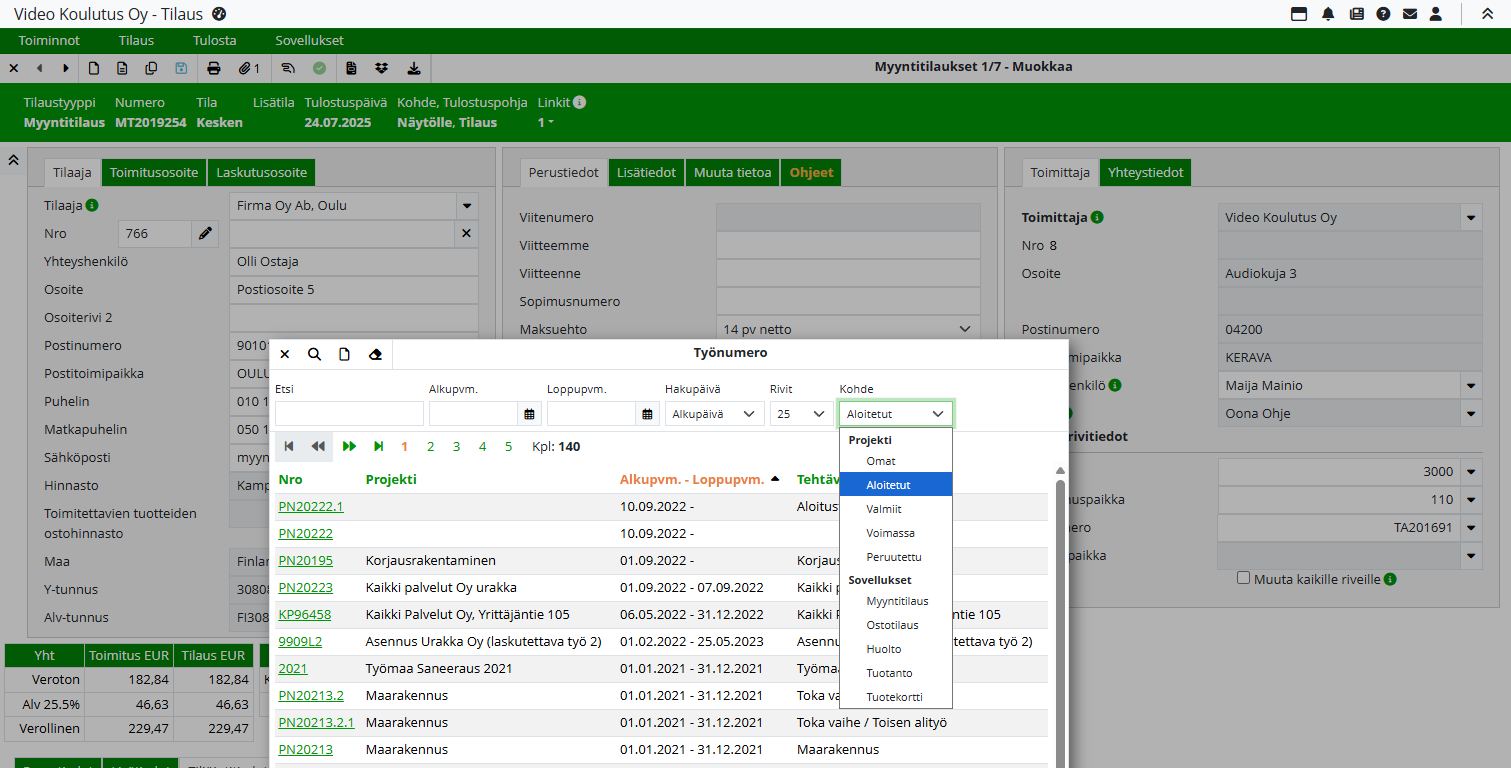Click the magnifier search icon in Työnumero dialog

point(314,354)
